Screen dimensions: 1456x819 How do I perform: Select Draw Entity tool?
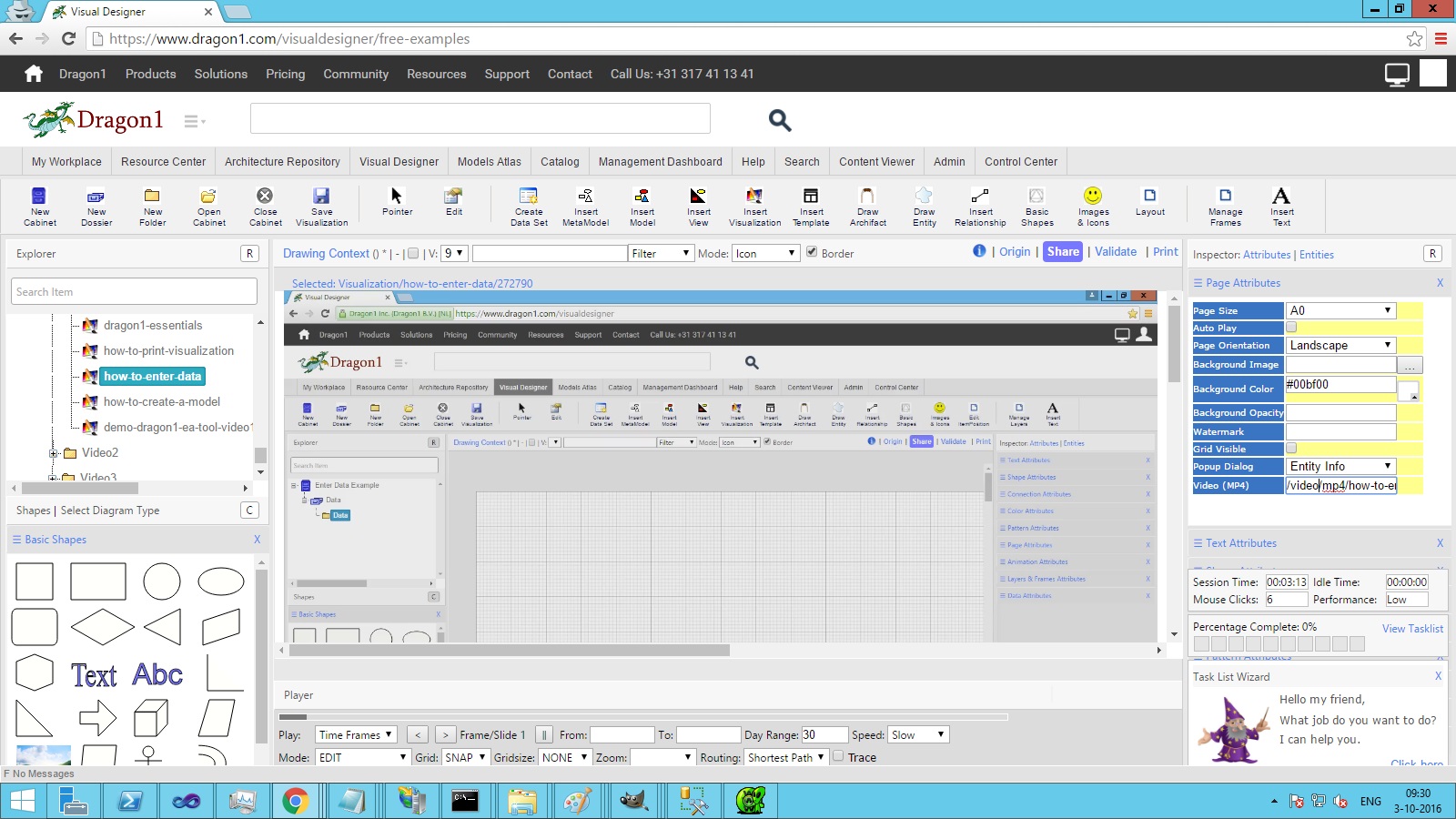(924, 206)
